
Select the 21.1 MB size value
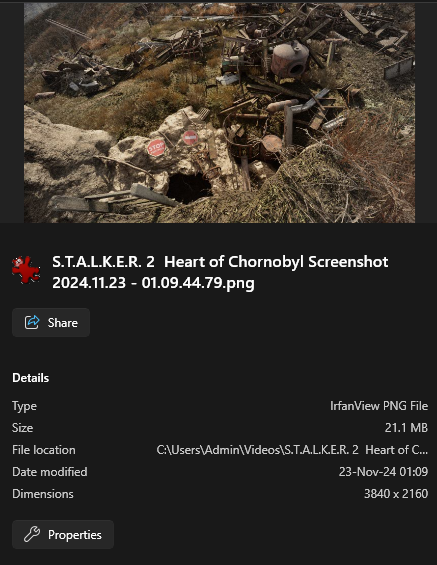(406, 428)
